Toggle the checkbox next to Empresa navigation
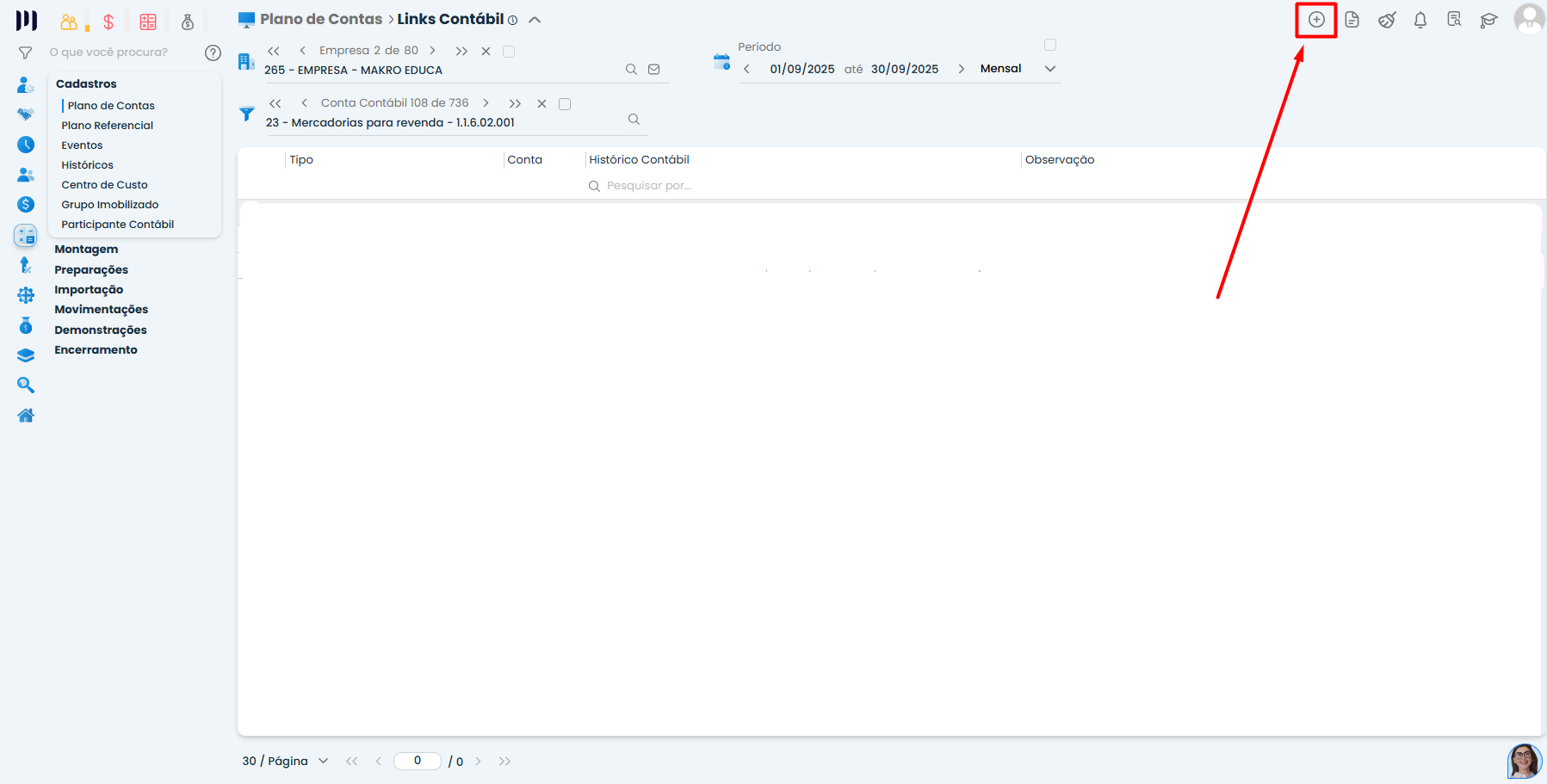1547x784 pixels. (x=509, y=52)
